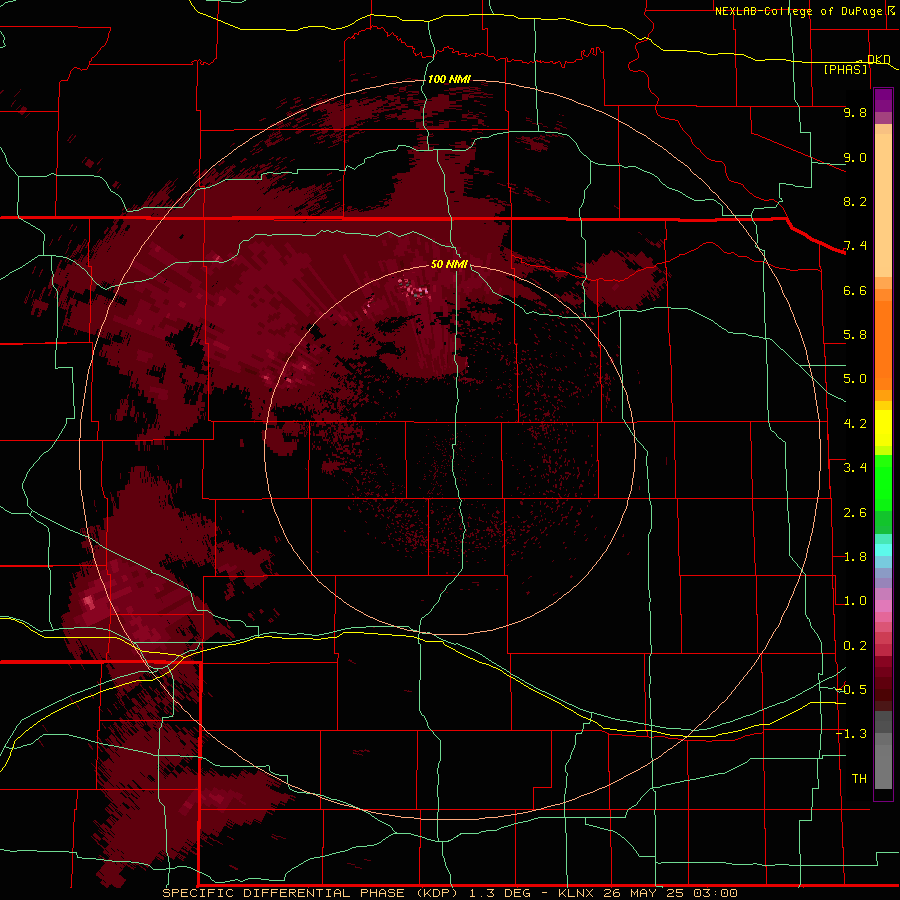Click the 5.0 value on the scale
Viewport: 900px width, 900px height.
pos(855,379)
